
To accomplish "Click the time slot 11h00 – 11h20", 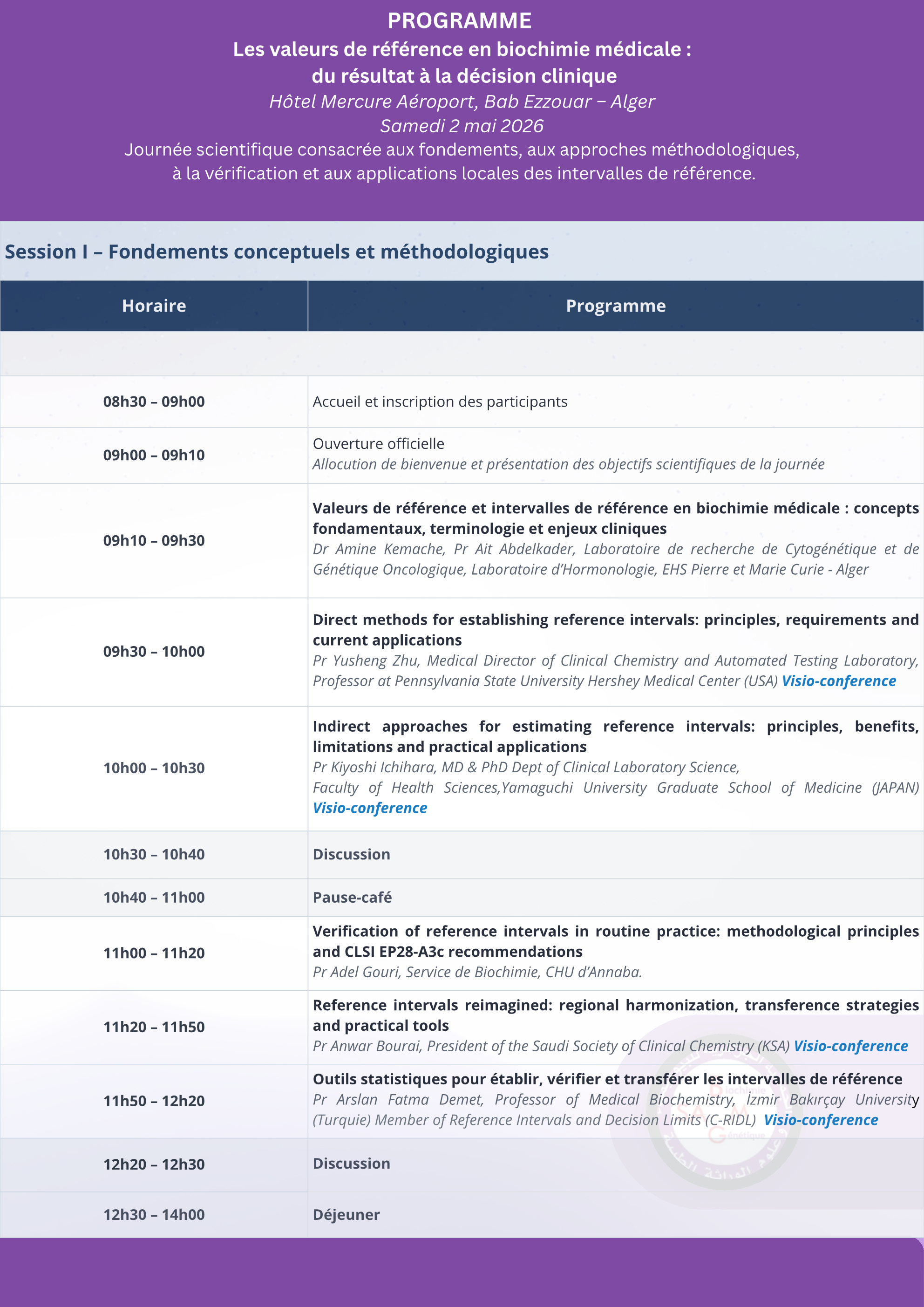I will point(154,953).
